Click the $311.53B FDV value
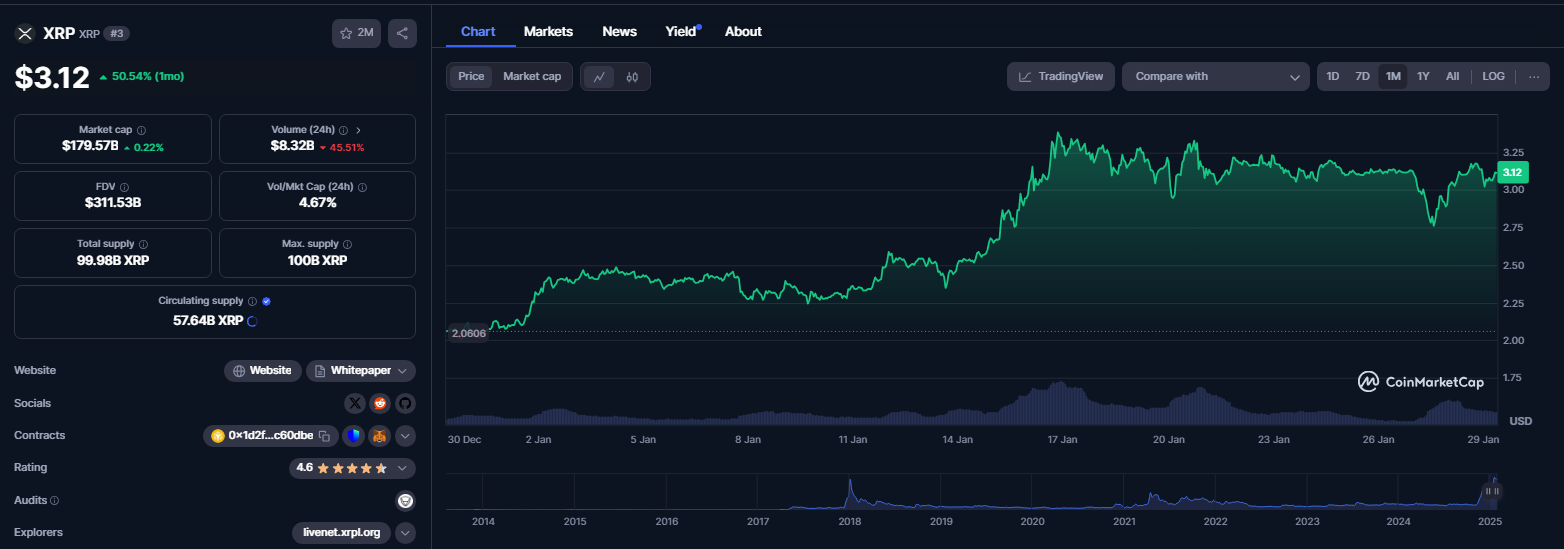Screen dimensions: 1564x549 coord(113,203)
